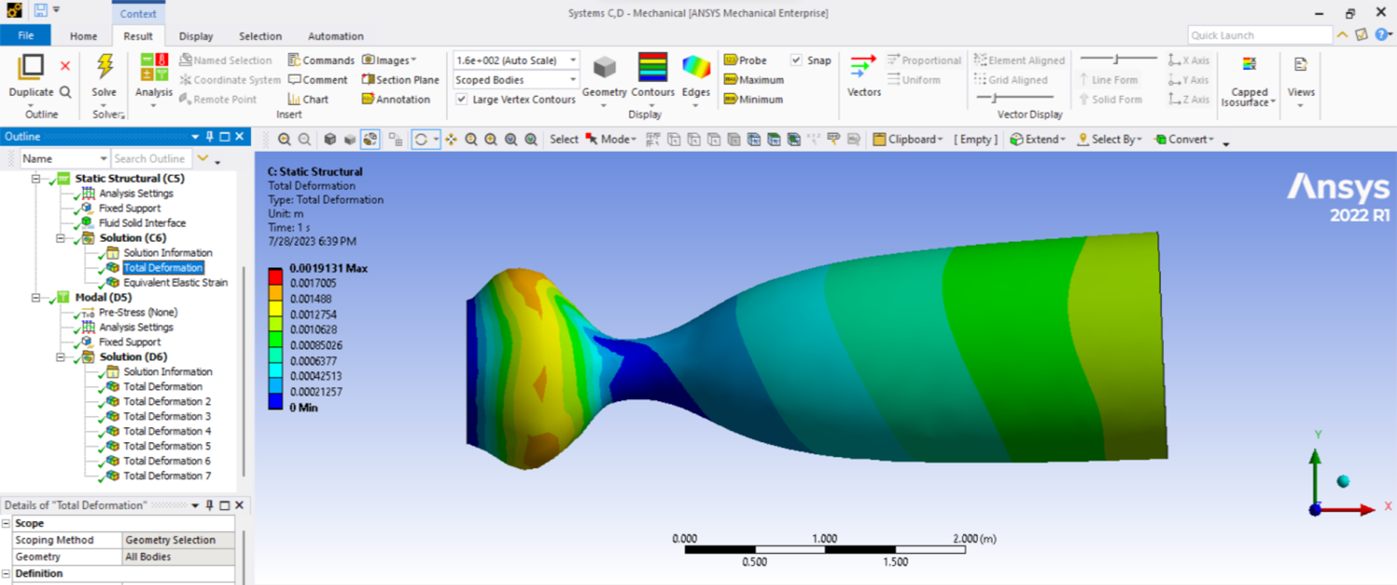Select Solution Information under Solution (C6)
Viewport: 1397px width, 585px height.
(167, 253)
